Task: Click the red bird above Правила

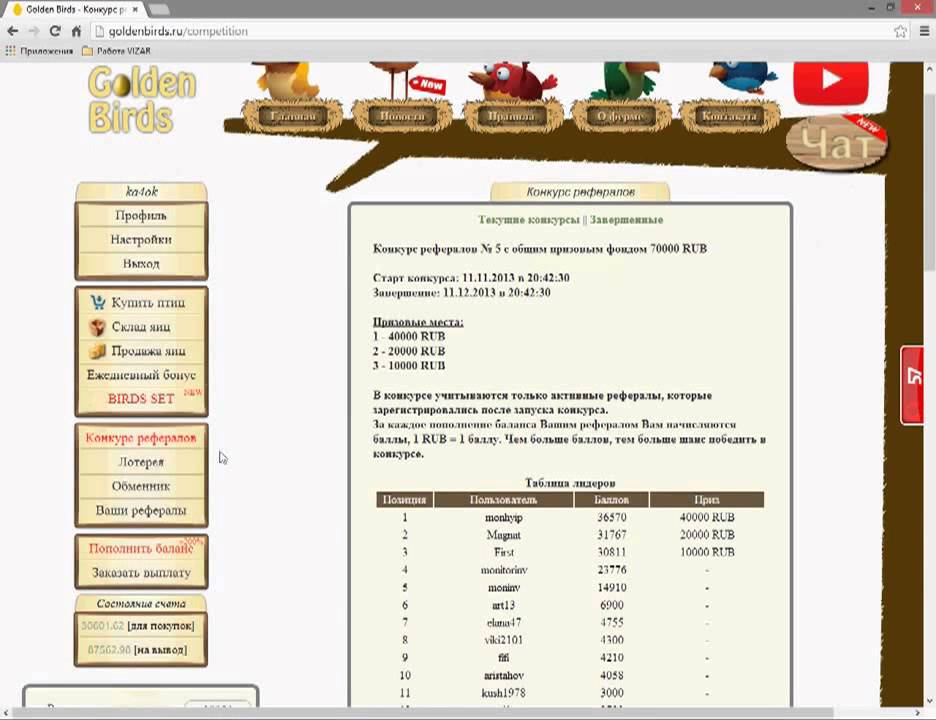Action: (512, 80)
